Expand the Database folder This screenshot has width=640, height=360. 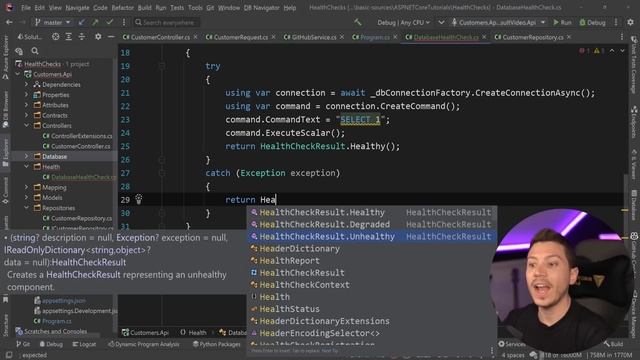coord(27,156)
